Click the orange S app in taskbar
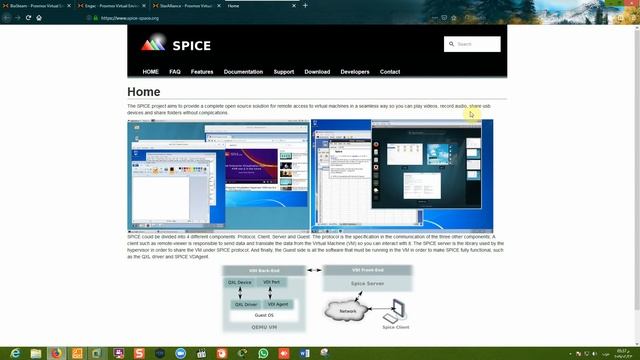The height and width of the screenshot is (360, 640). point(139,353)
